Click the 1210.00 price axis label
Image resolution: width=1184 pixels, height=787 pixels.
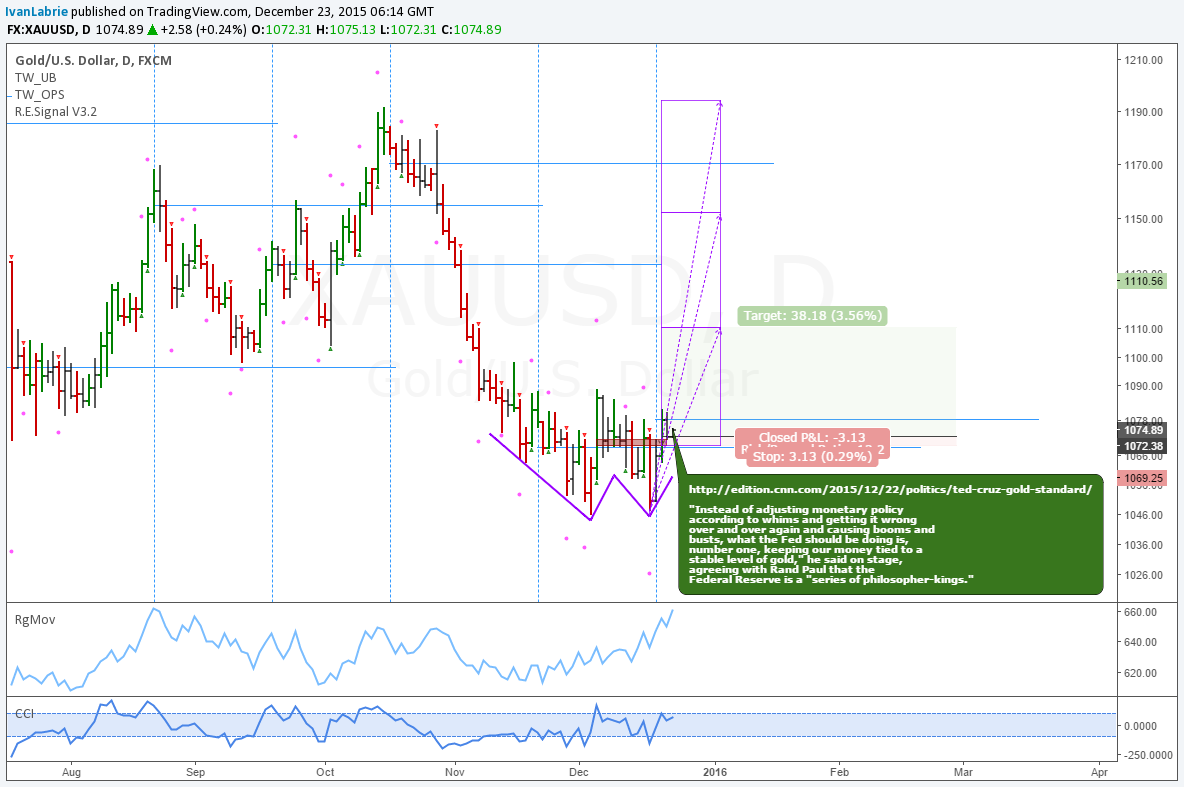click(x=1143, y=60)
